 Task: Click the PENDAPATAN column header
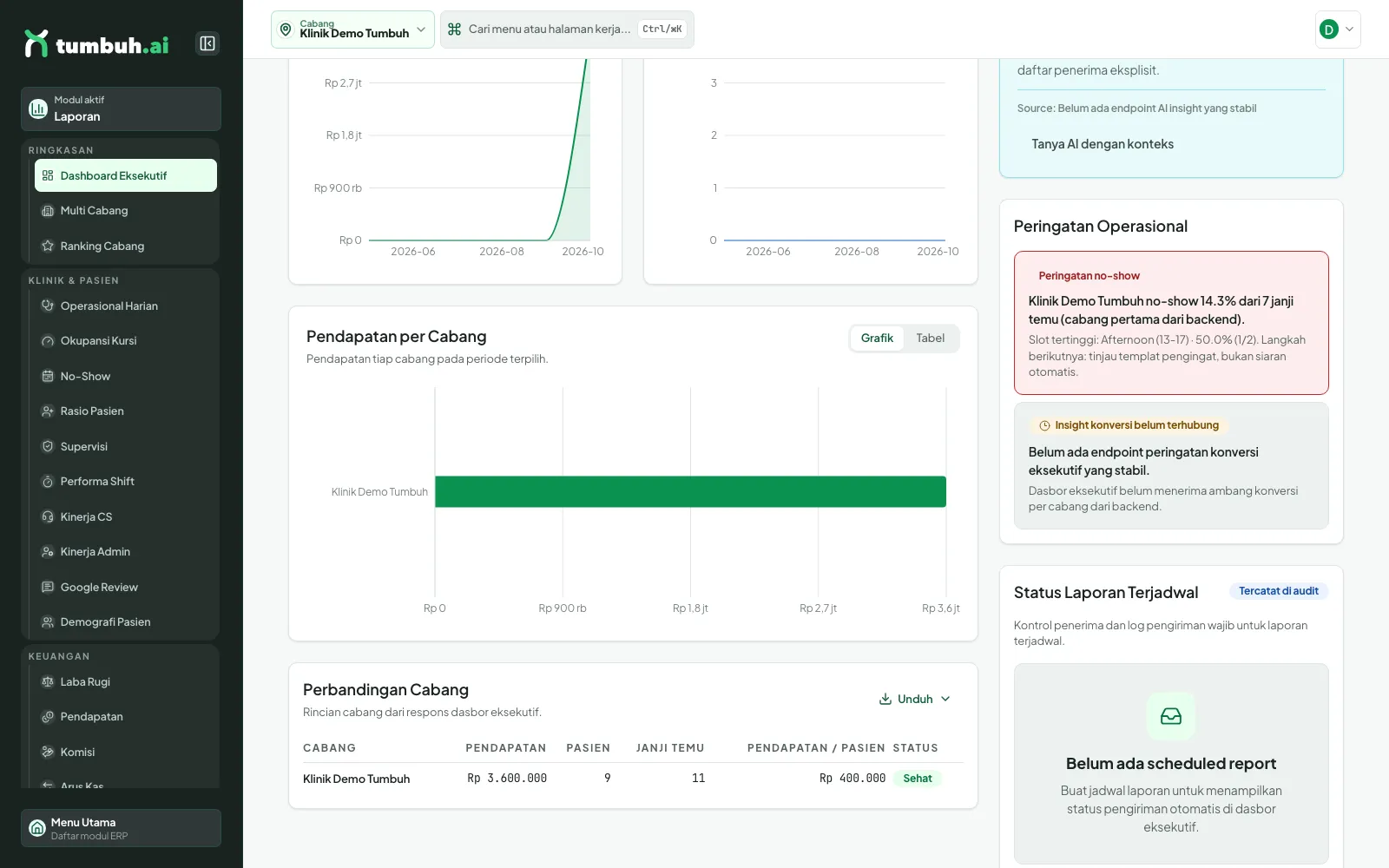(506, 748)
